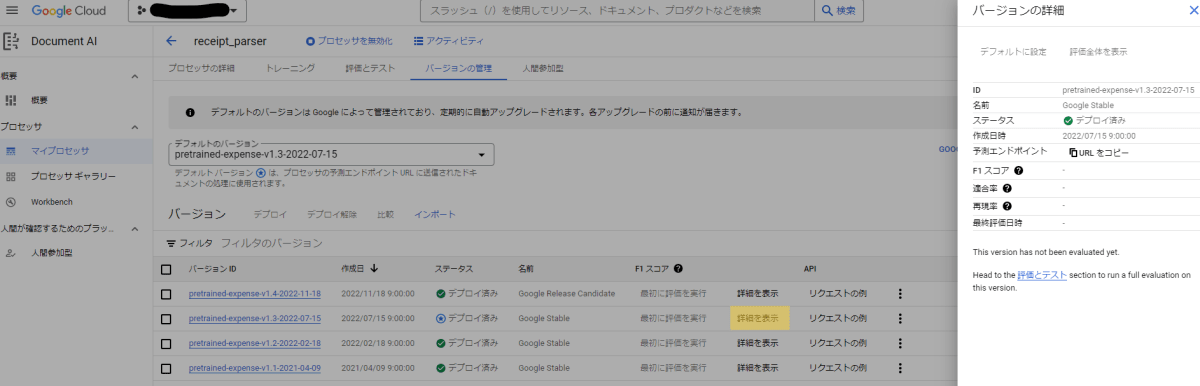This screenshot has height=386, width=1200.
Task: Click 詳細を表示 for the v1.4 row
Action: tap(757, 294)
